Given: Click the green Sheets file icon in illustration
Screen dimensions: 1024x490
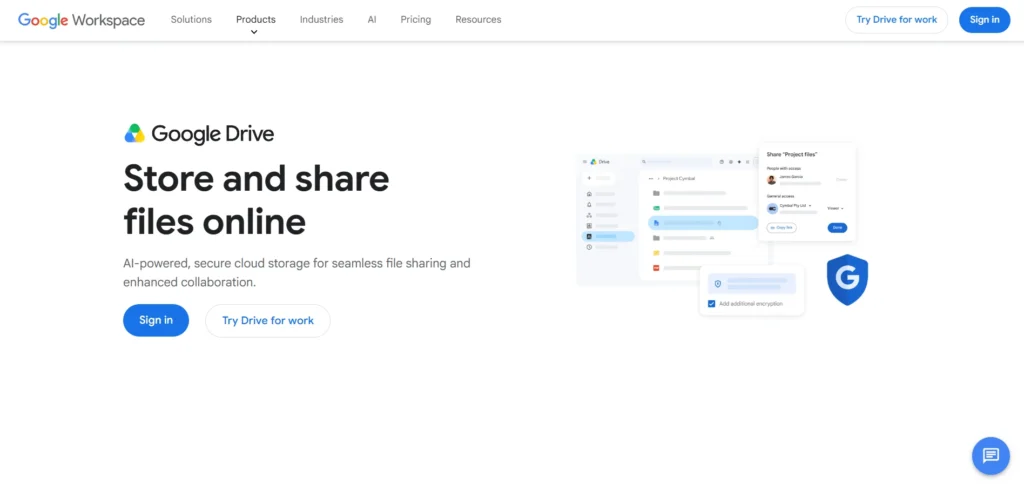Looking at the screenshot, I should point(656,208).
